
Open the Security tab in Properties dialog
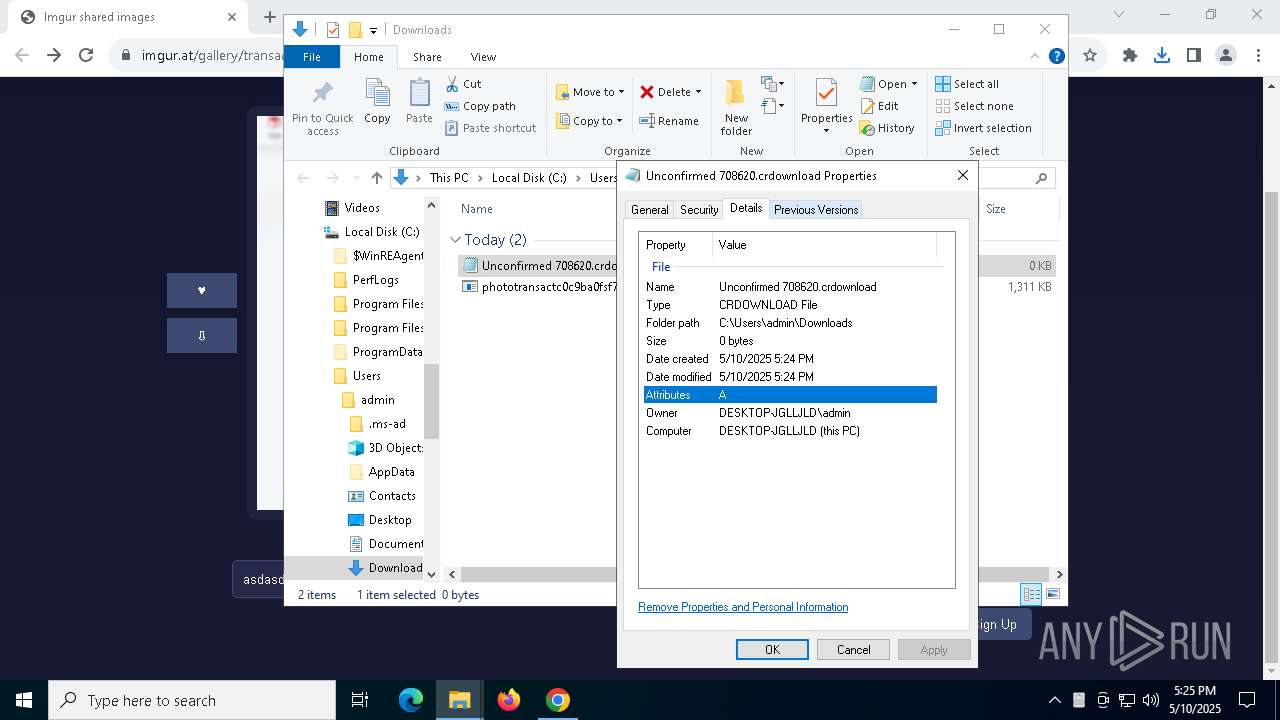(699, 210)
